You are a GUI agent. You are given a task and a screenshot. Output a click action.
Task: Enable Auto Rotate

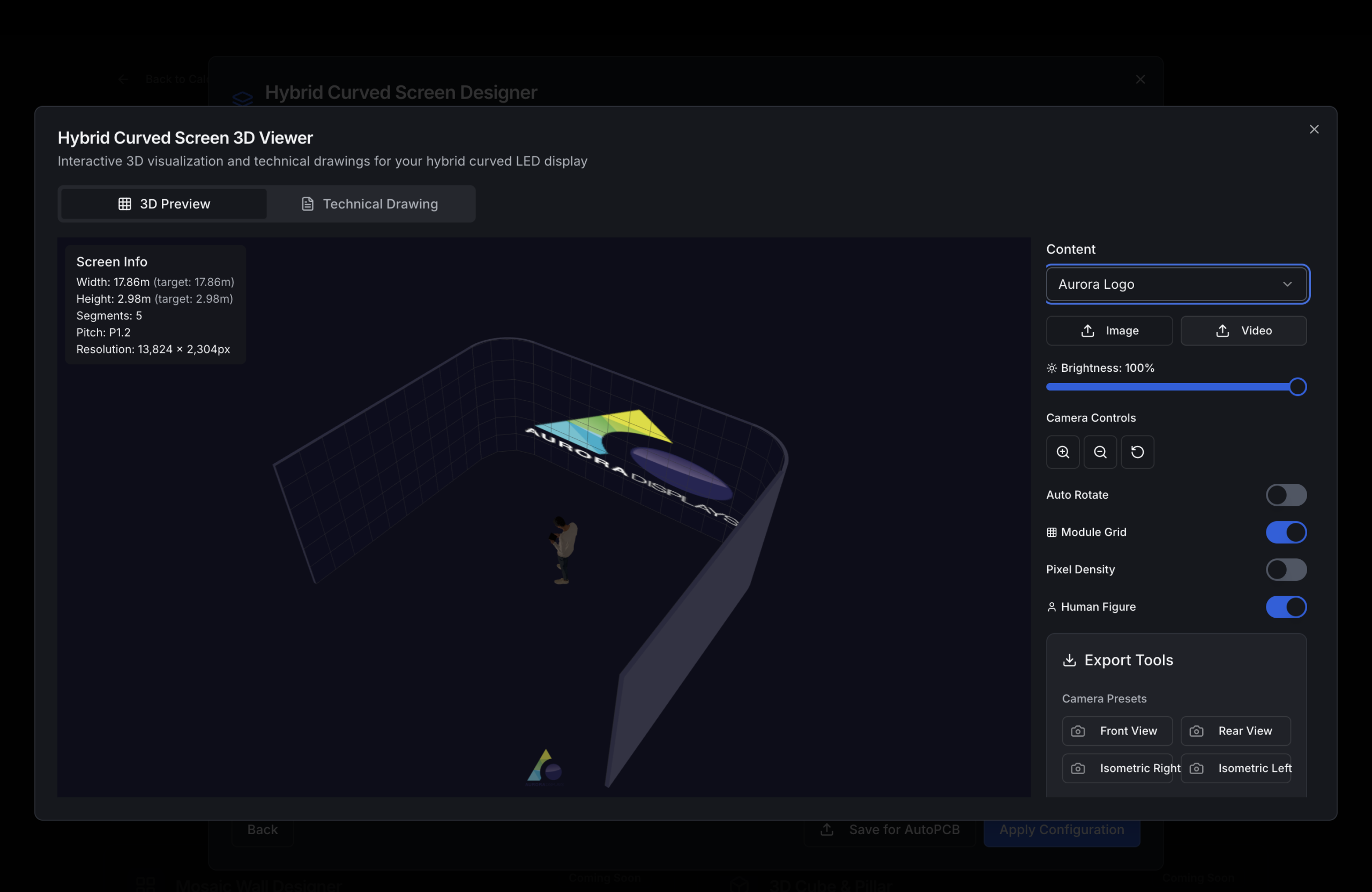1286,495
